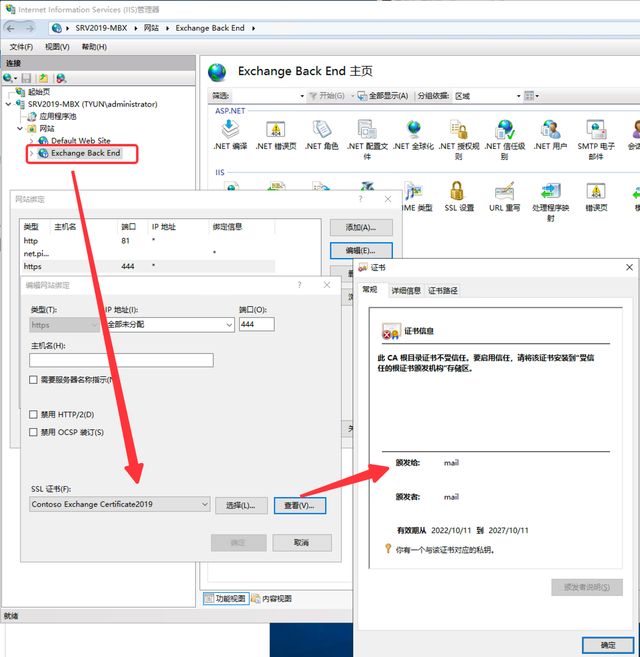Click 网站 in the address breadcrumb
The image size is (640, 657).
pyautogui.click(x=151, y=28)
